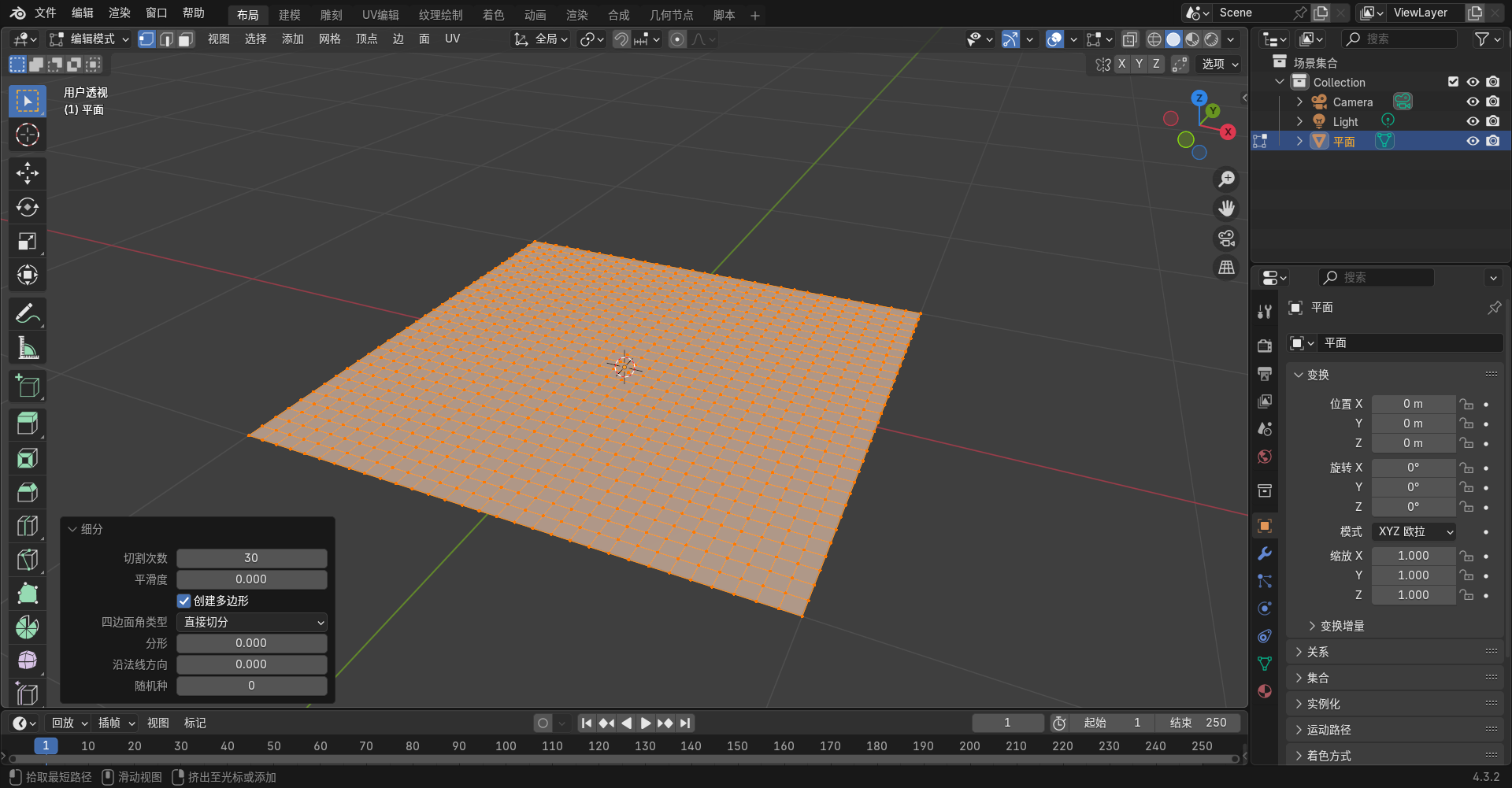1512x788 pixels.
Task: Select the Measure ruler tool
Action: (x=28, y=347)
